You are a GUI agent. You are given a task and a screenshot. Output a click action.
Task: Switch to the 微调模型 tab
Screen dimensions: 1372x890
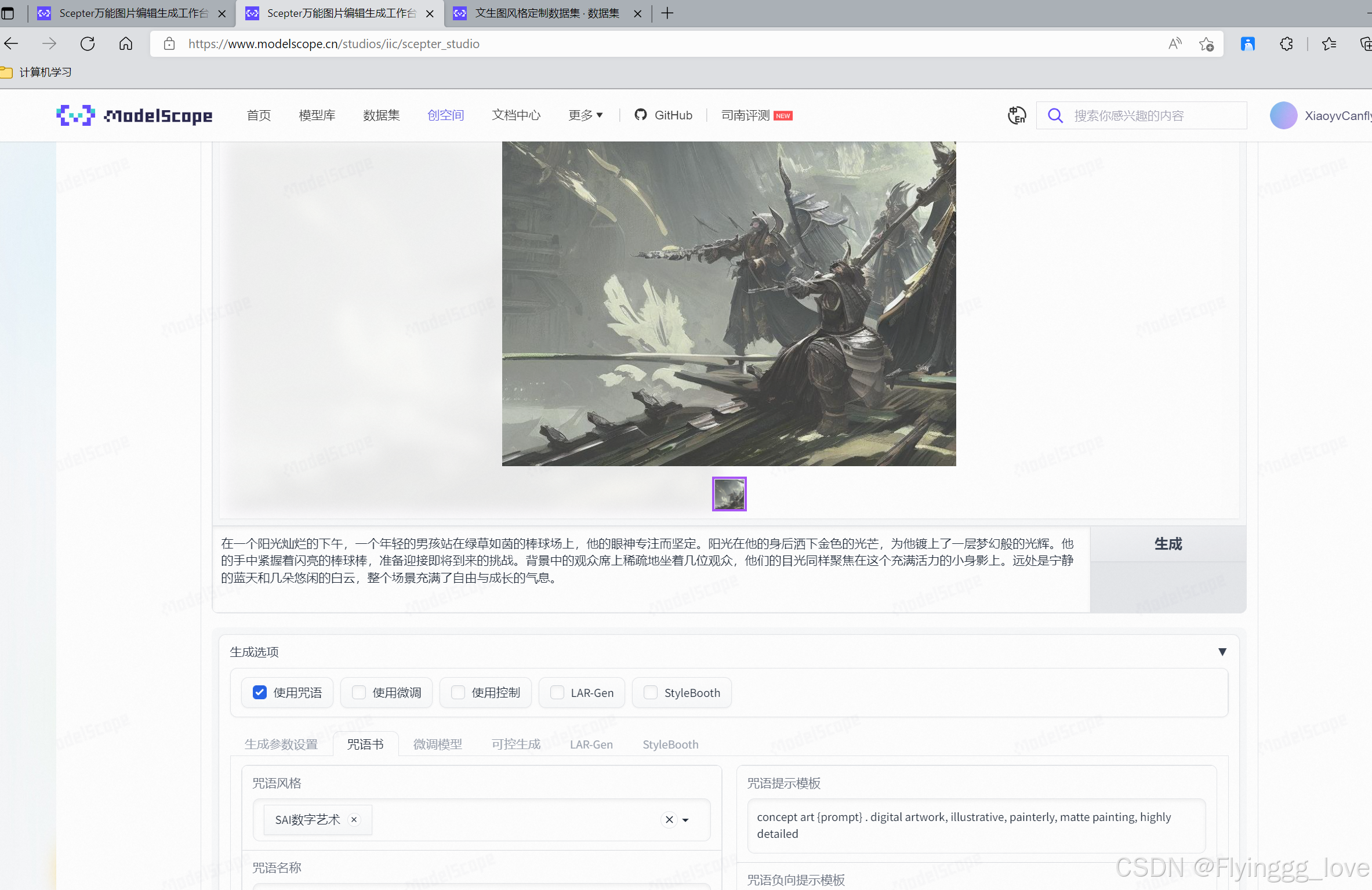[x=438, y=744]
